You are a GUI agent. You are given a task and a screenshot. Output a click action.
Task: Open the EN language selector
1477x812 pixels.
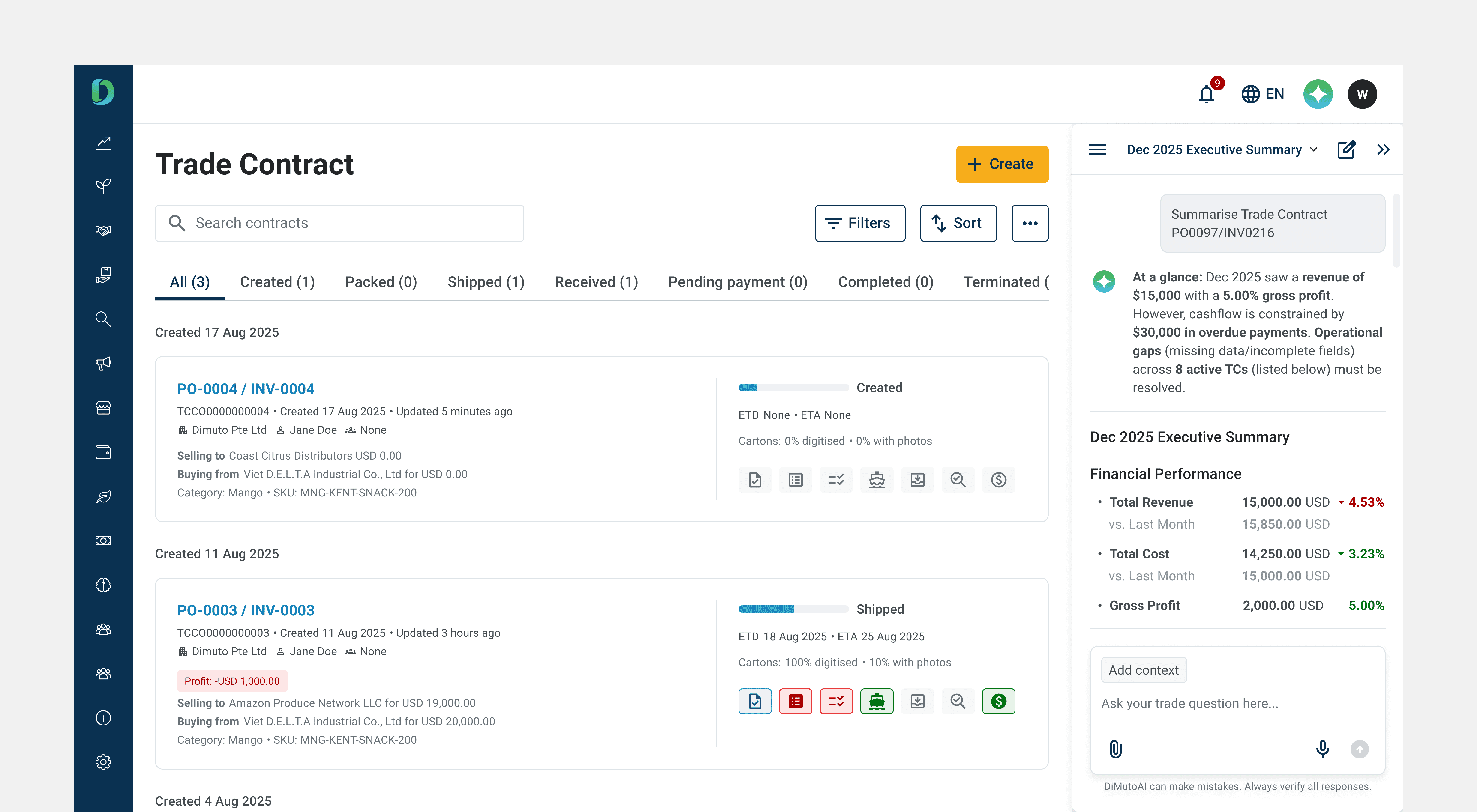pos(1263,94)
